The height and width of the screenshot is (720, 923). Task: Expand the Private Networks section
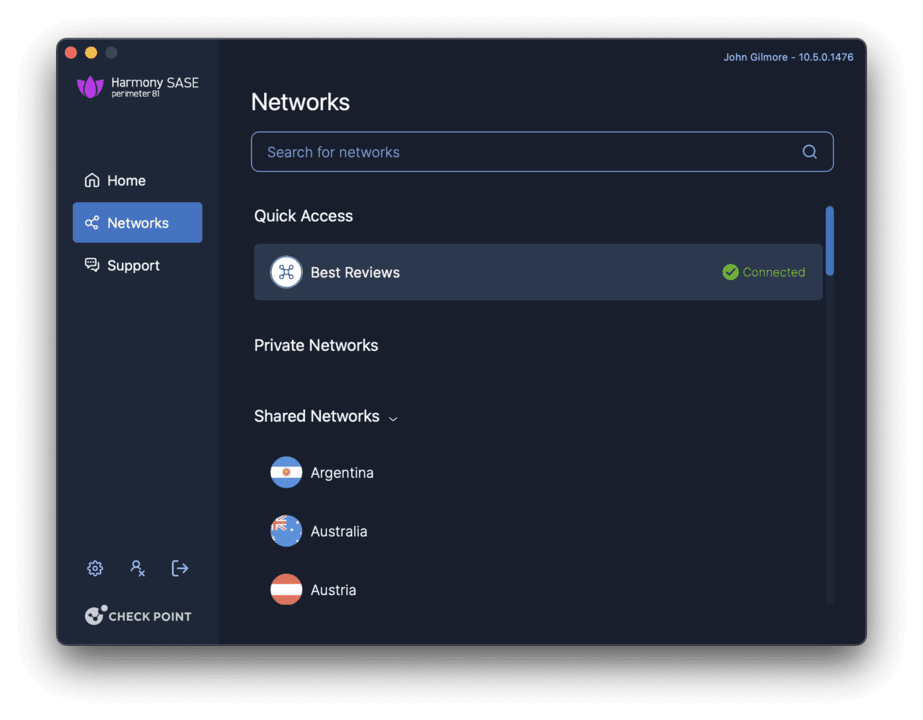(316, 345)
